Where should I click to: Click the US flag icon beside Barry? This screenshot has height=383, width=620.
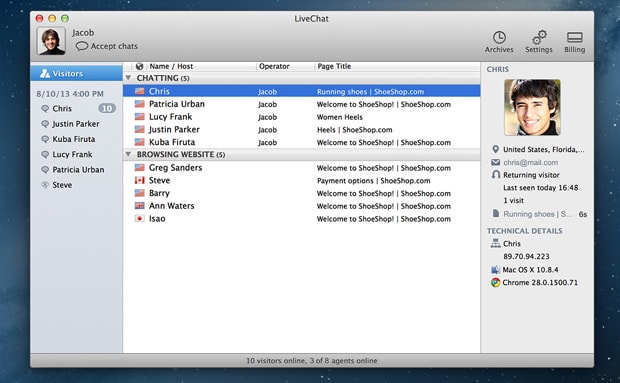pos(139,193)
